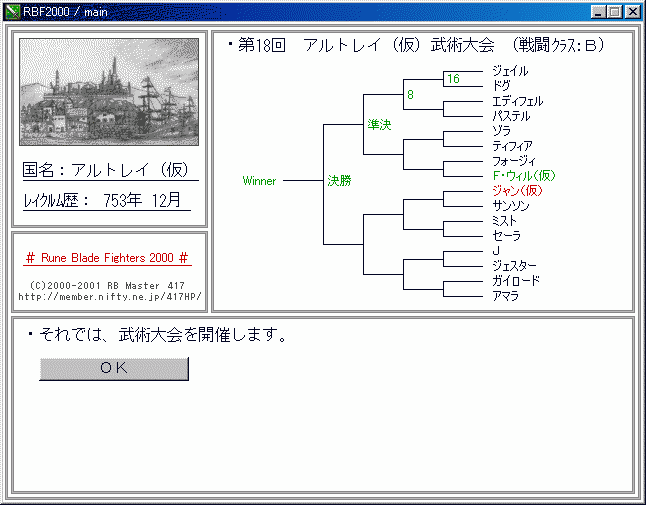Click the green 8 quarterfinal label

tap(409, 95)
